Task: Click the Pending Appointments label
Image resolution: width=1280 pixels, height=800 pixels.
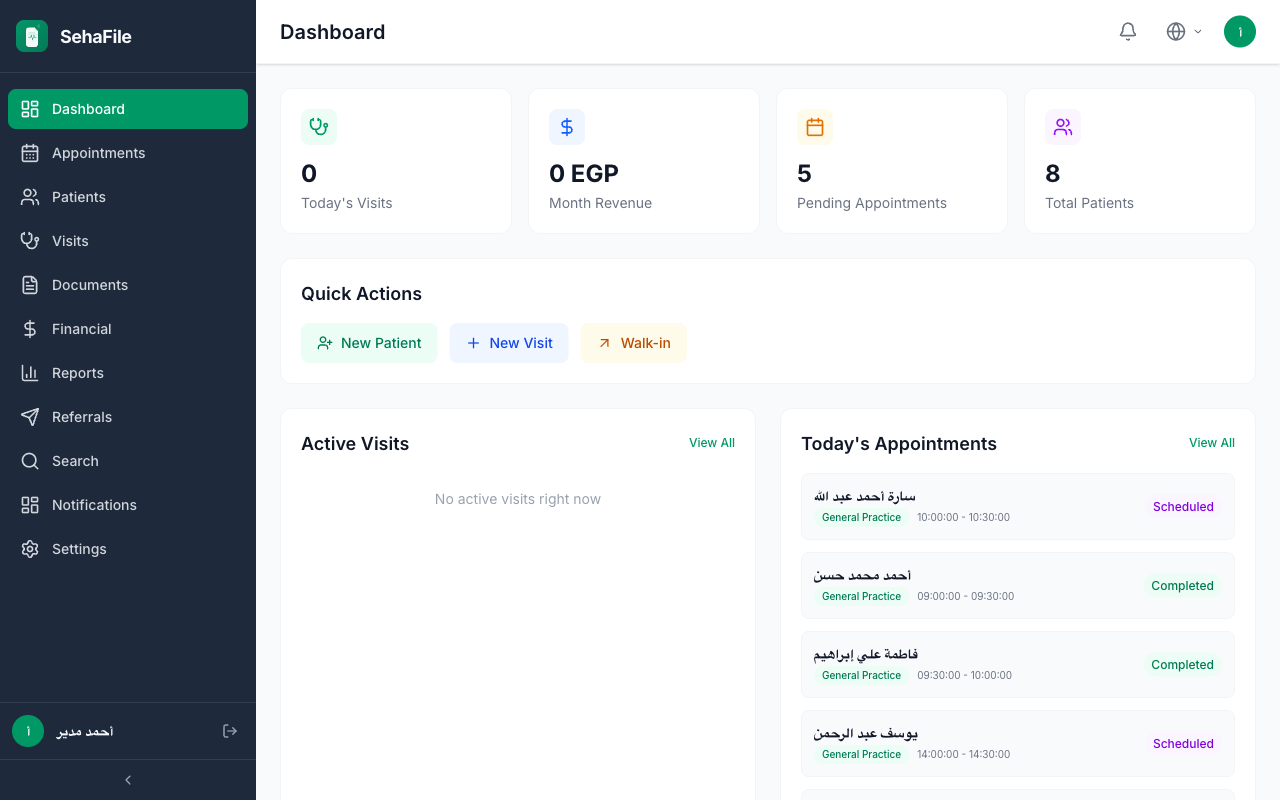Action: pos(872,203)
